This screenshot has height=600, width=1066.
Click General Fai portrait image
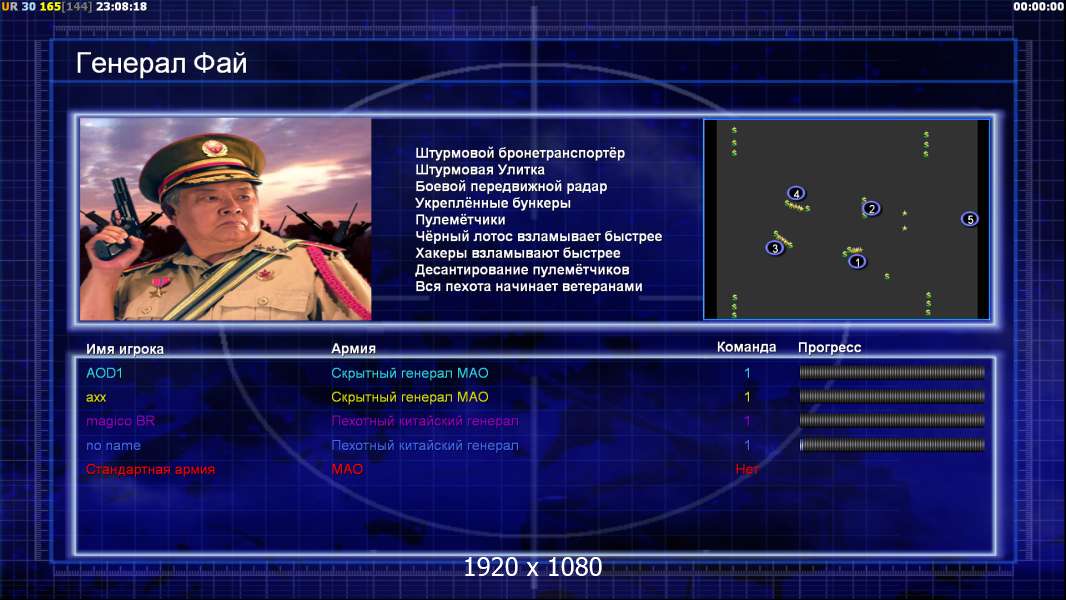(226, 219)
